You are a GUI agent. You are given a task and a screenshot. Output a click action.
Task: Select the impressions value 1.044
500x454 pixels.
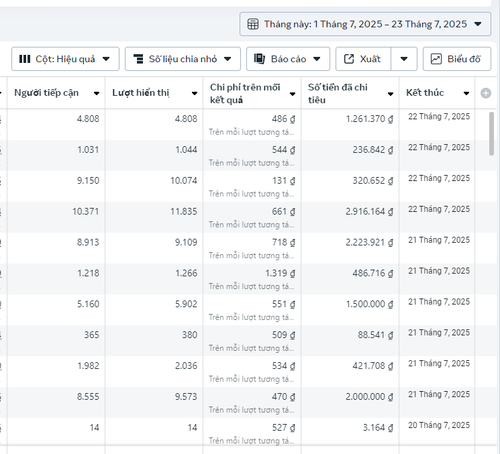click(186, 150)
